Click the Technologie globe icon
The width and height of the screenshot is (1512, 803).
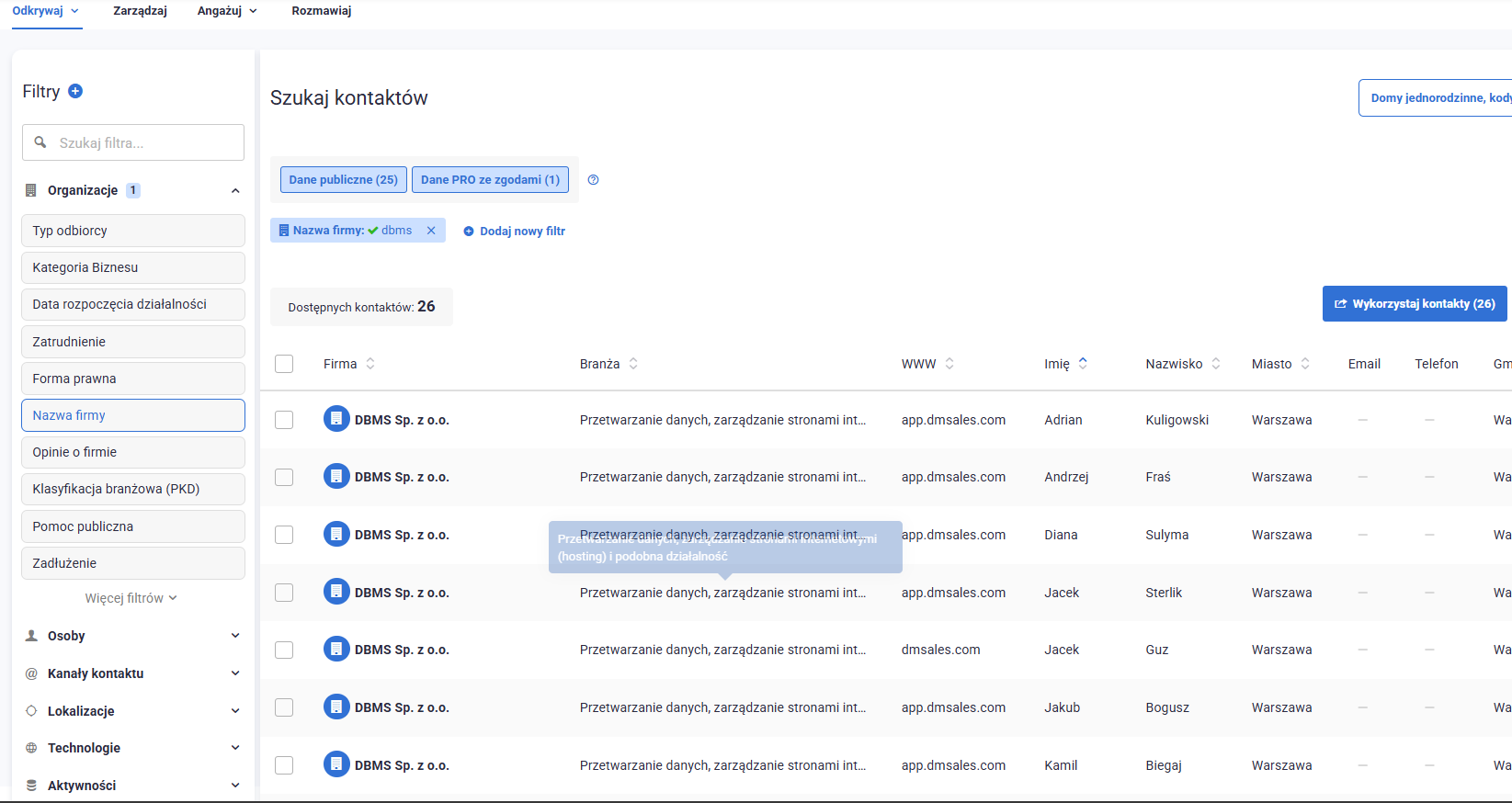pos(31,748)
